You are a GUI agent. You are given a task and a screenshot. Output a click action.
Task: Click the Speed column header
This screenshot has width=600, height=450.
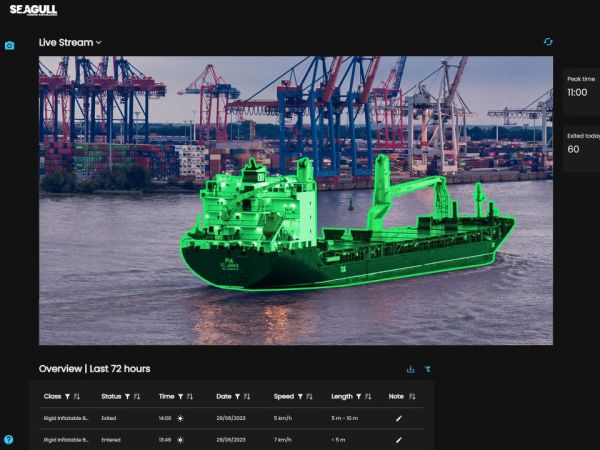click(x=284, y=396)
